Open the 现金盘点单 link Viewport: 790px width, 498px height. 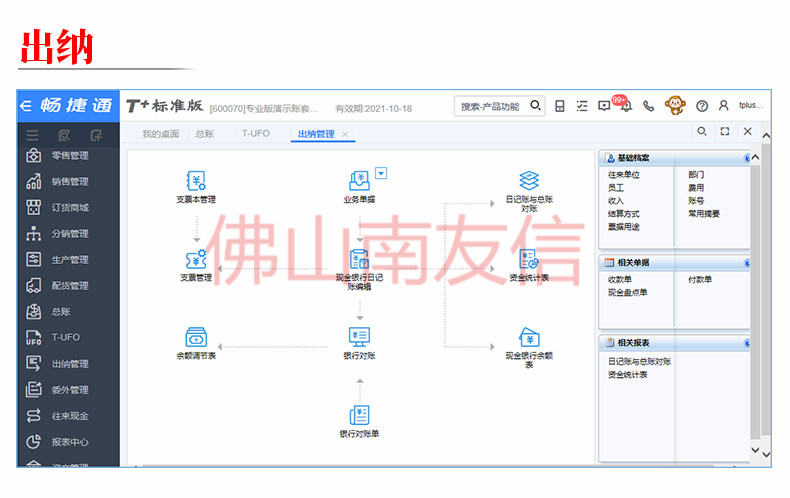[x=627, y=292]
